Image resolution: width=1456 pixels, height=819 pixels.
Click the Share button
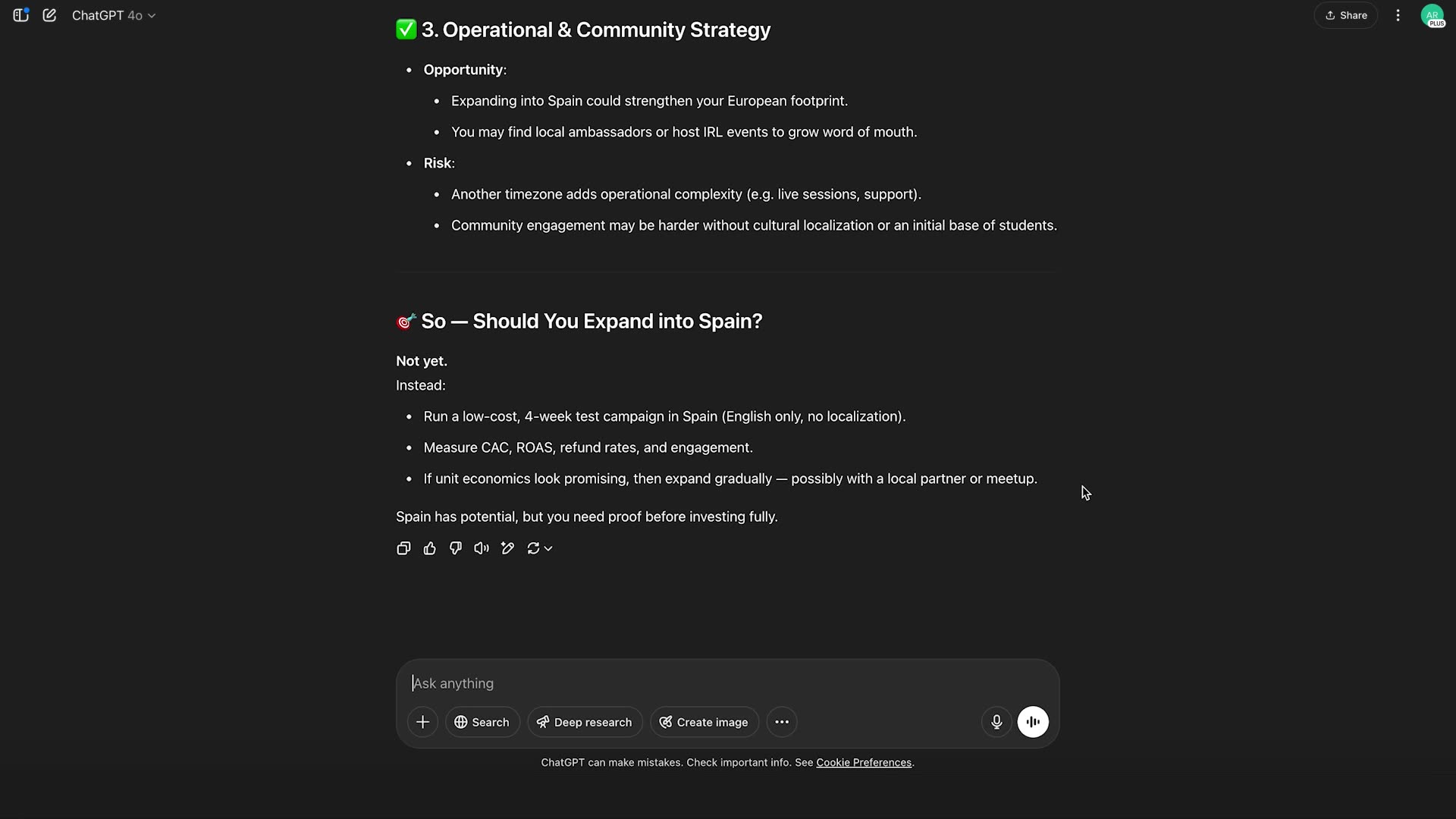point(1346,15)
